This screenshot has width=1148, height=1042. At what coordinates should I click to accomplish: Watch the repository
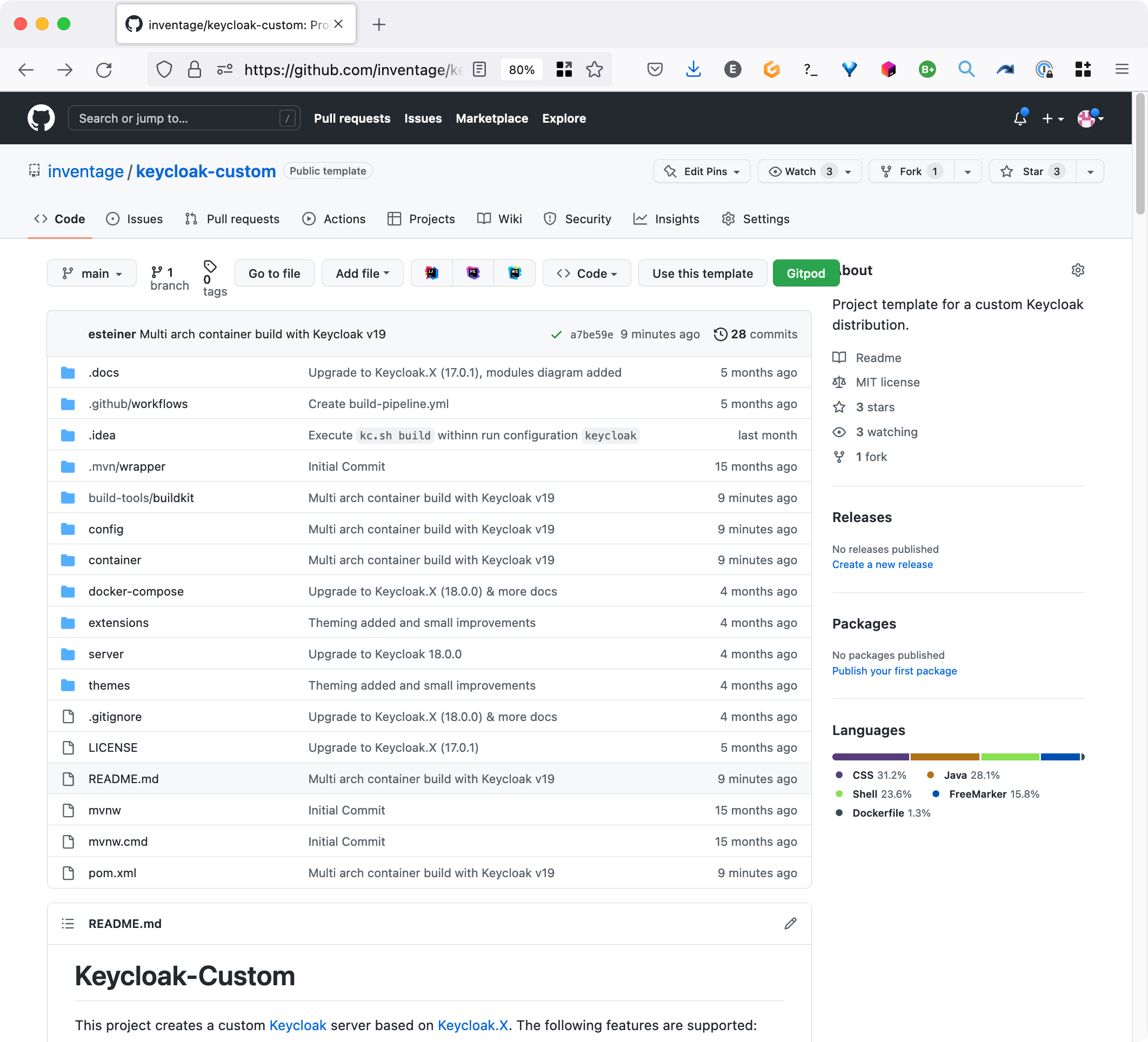point(802,171)
